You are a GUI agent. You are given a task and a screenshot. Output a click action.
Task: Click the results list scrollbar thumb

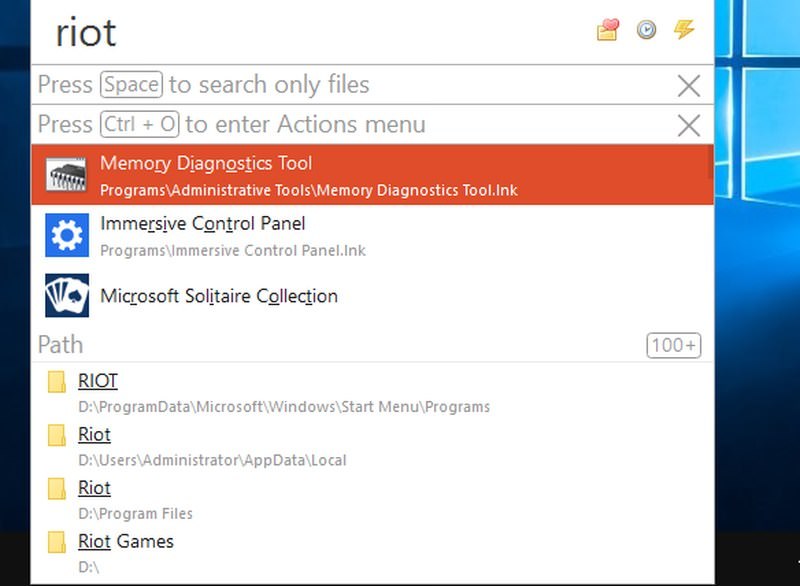coord(710,162)
